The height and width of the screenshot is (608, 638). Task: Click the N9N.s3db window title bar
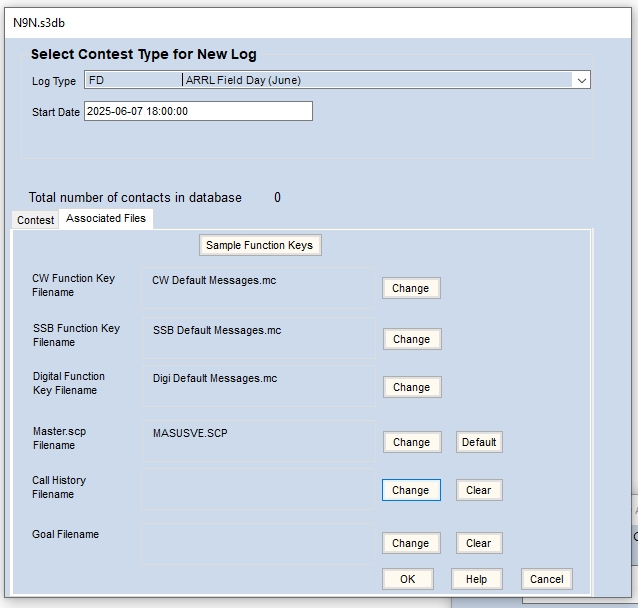[300, 22]
